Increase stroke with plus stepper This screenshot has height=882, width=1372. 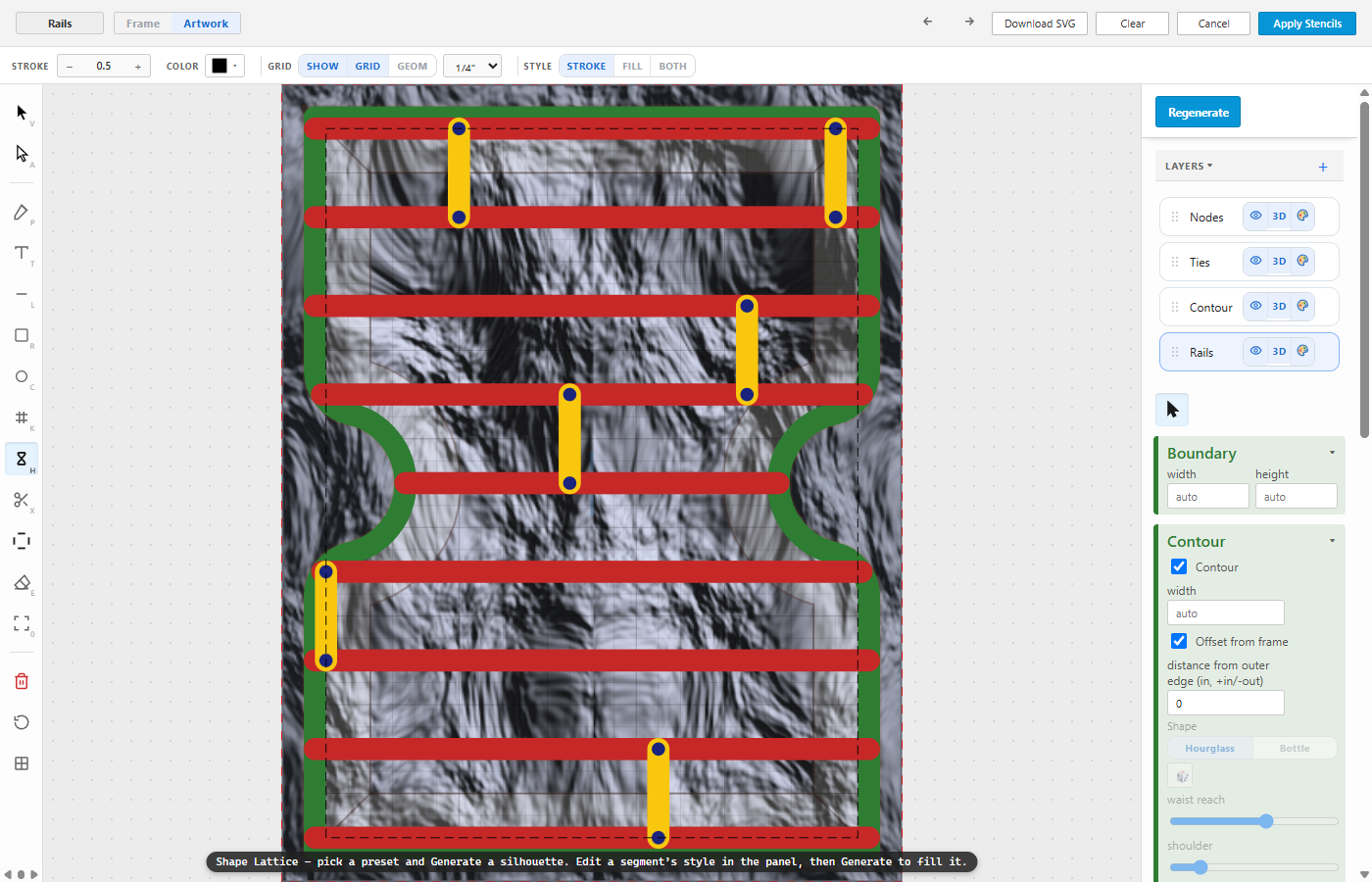click(138, 67)
